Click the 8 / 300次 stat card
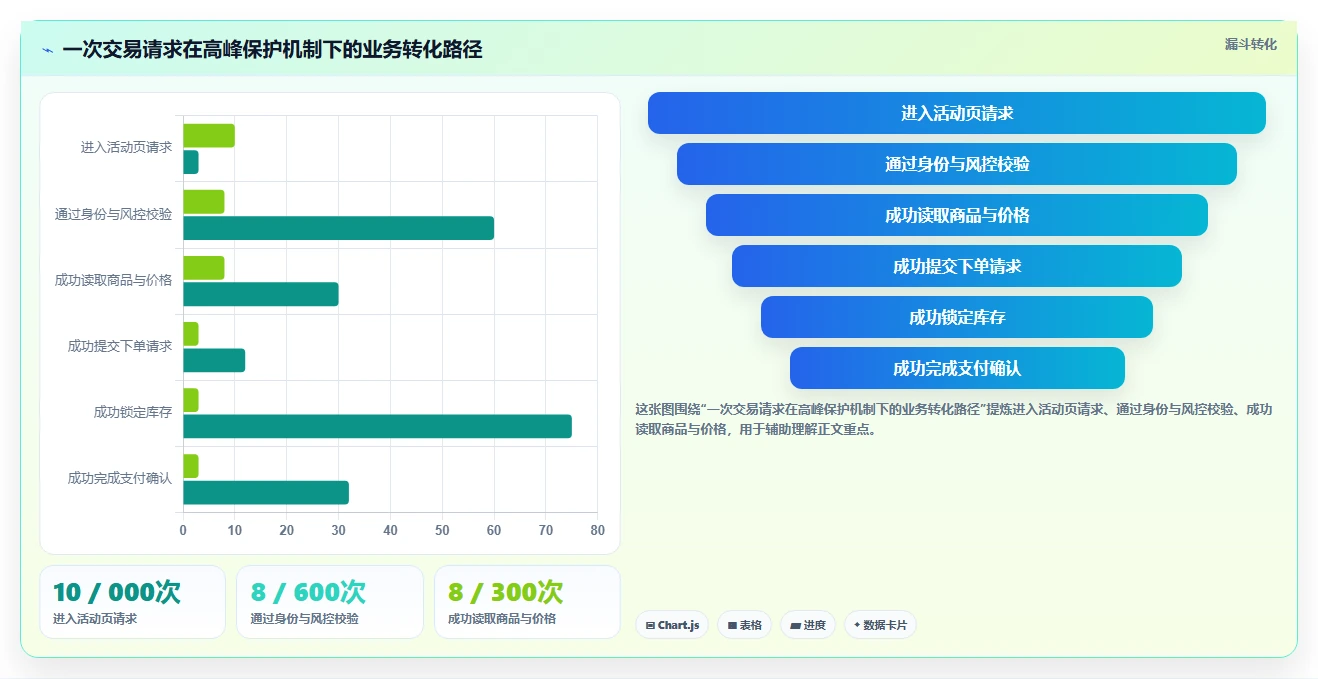 coord(527,602)
